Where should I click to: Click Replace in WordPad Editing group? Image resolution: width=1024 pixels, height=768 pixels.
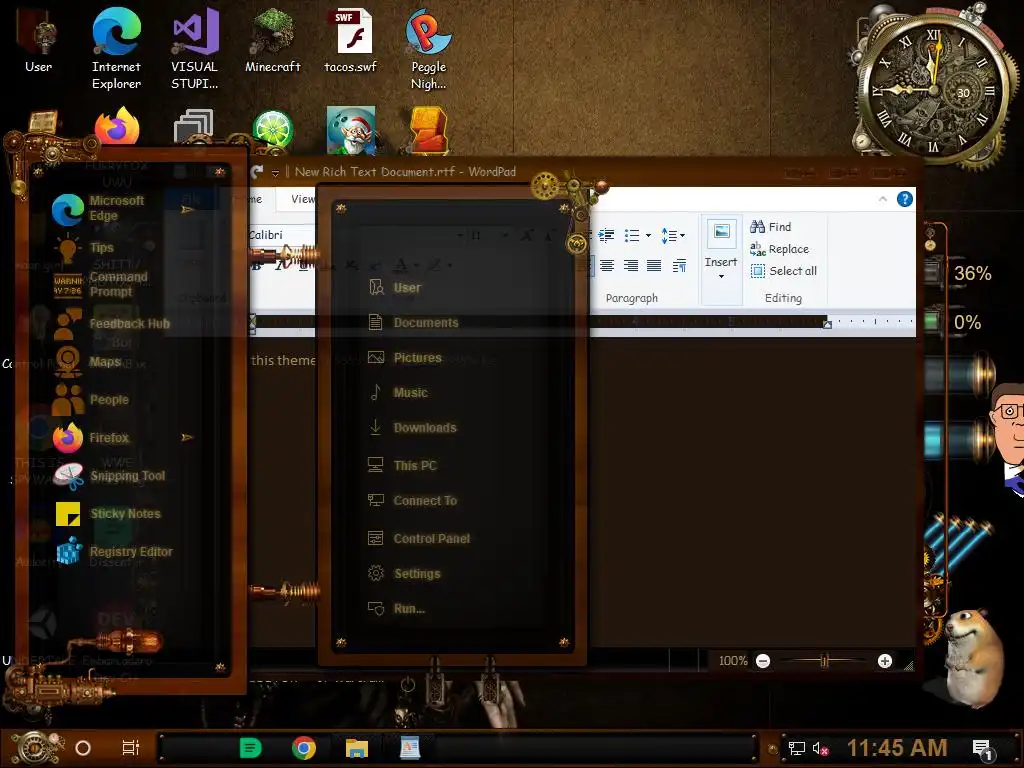[x=779, y=249]
